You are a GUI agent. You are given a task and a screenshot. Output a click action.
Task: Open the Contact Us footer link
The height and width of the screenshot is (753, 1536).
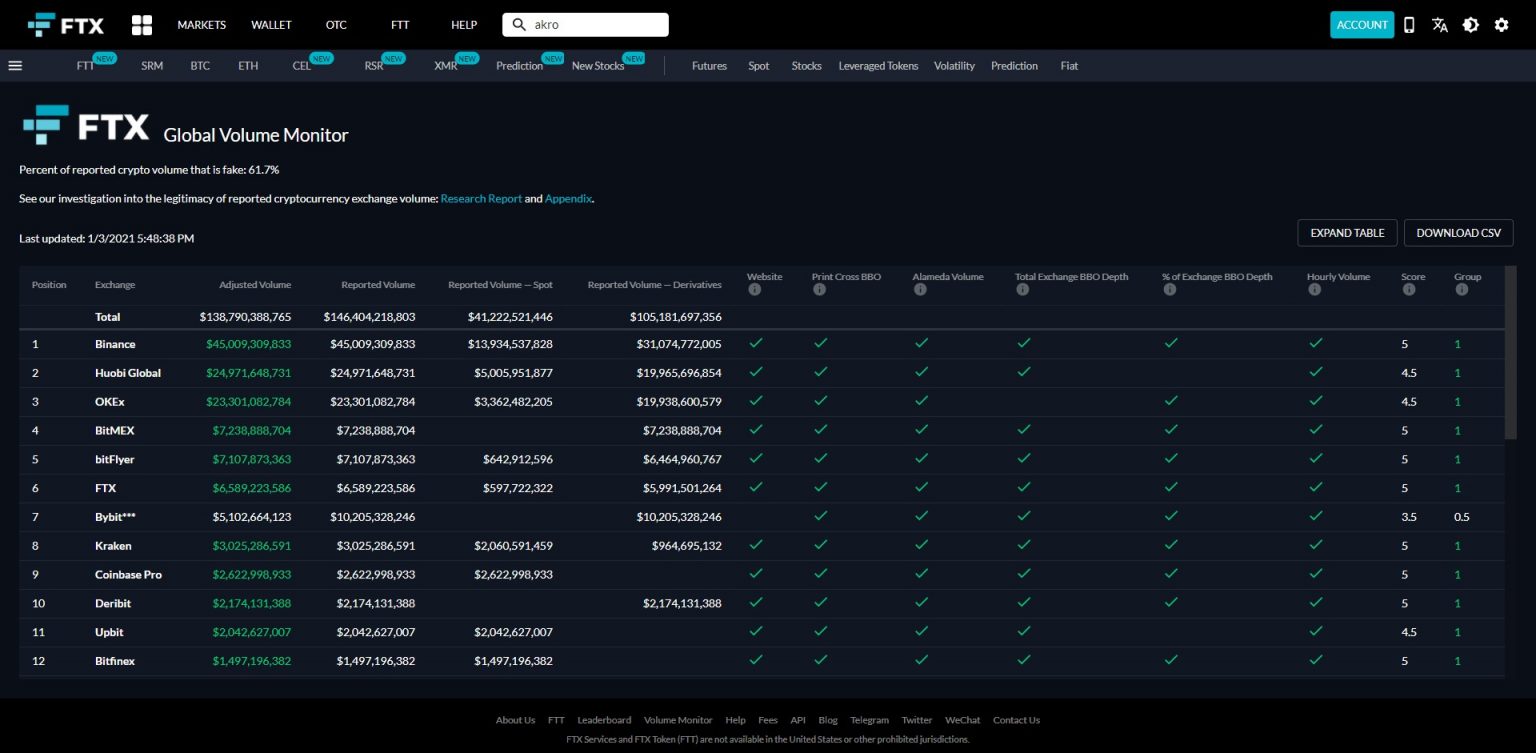point(1016,720)
